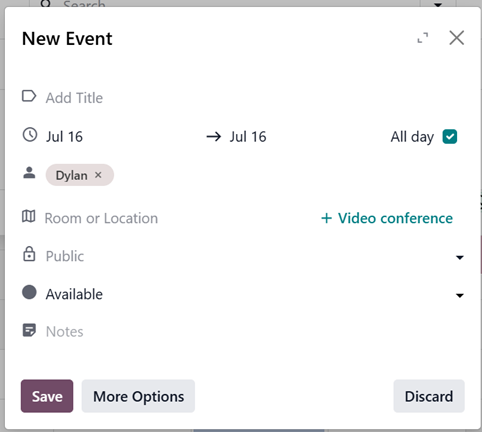Open More Options
482x432 pixels.
[138, 396]
